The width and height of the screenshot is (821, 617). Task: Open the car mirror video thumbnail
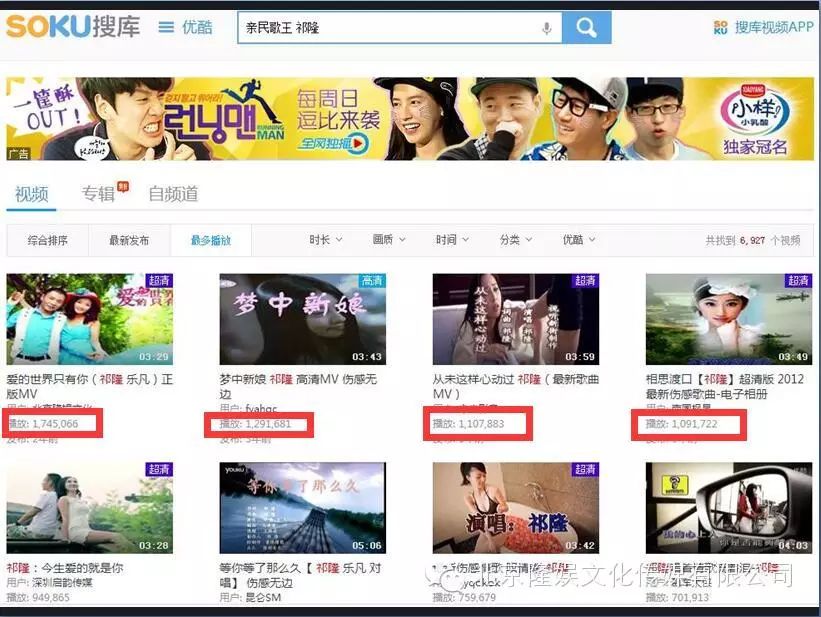click(729, 508)
